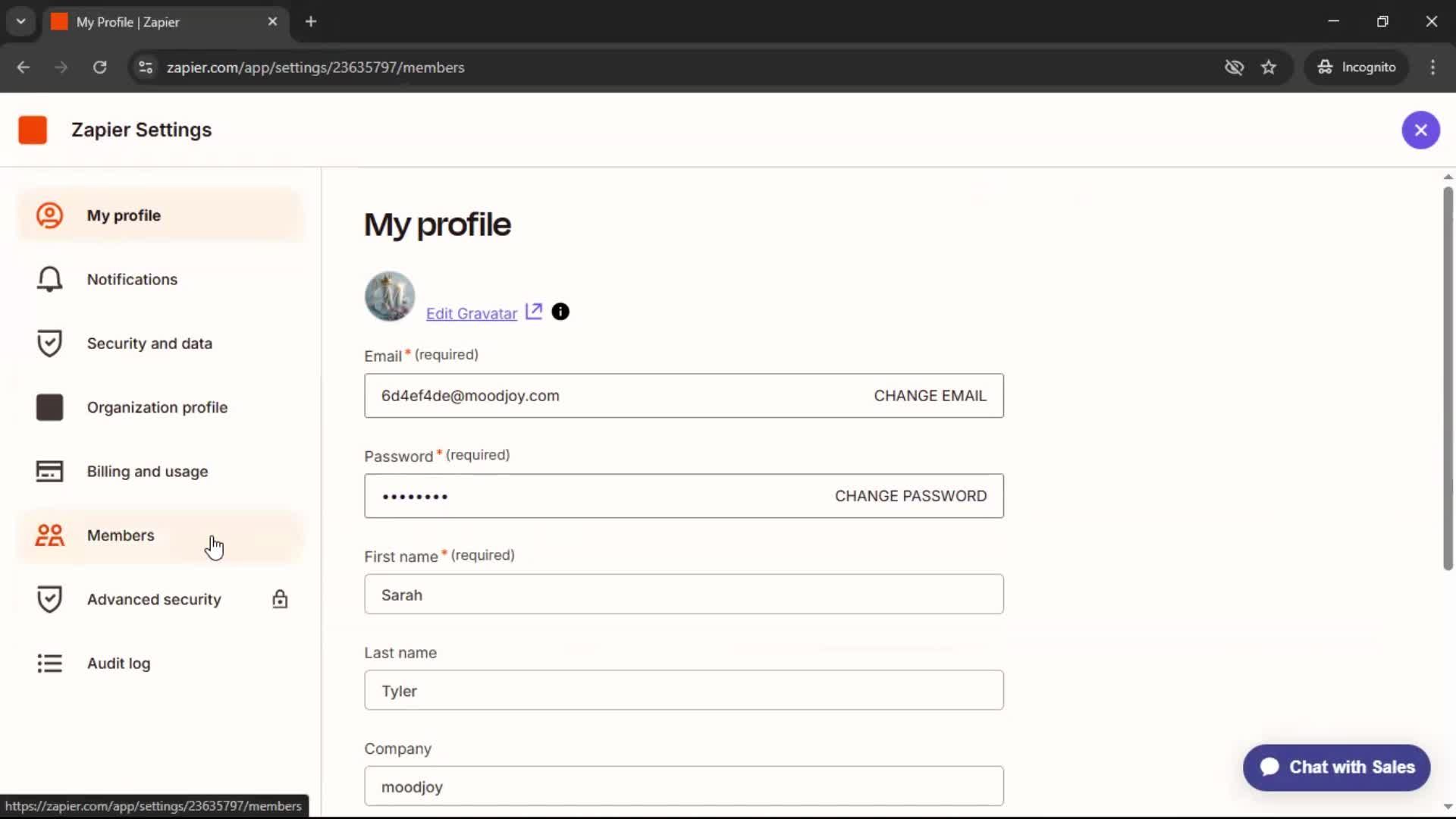This screenshot has height=819, width=1456.
Task: Open Billing and usage
Action: (x=160, y=471)
